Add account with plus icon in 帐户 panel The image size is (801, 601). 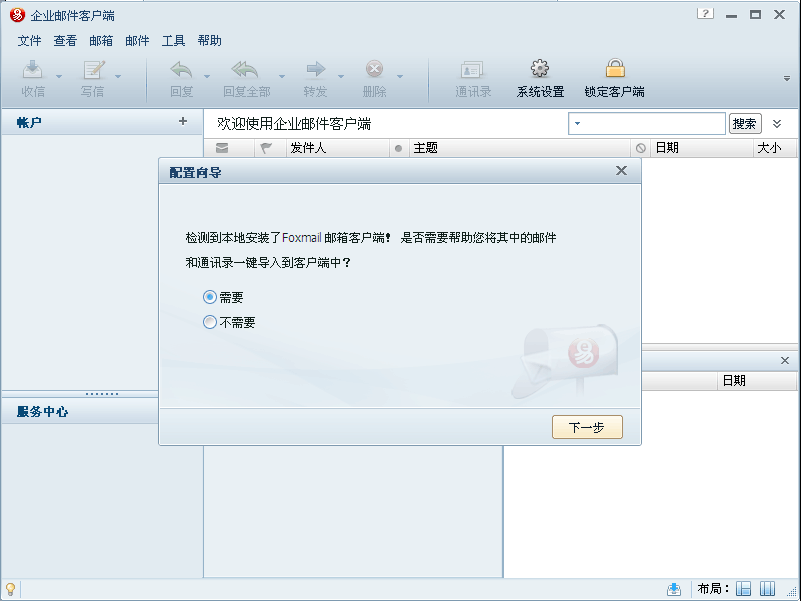[x=183, y=121]
